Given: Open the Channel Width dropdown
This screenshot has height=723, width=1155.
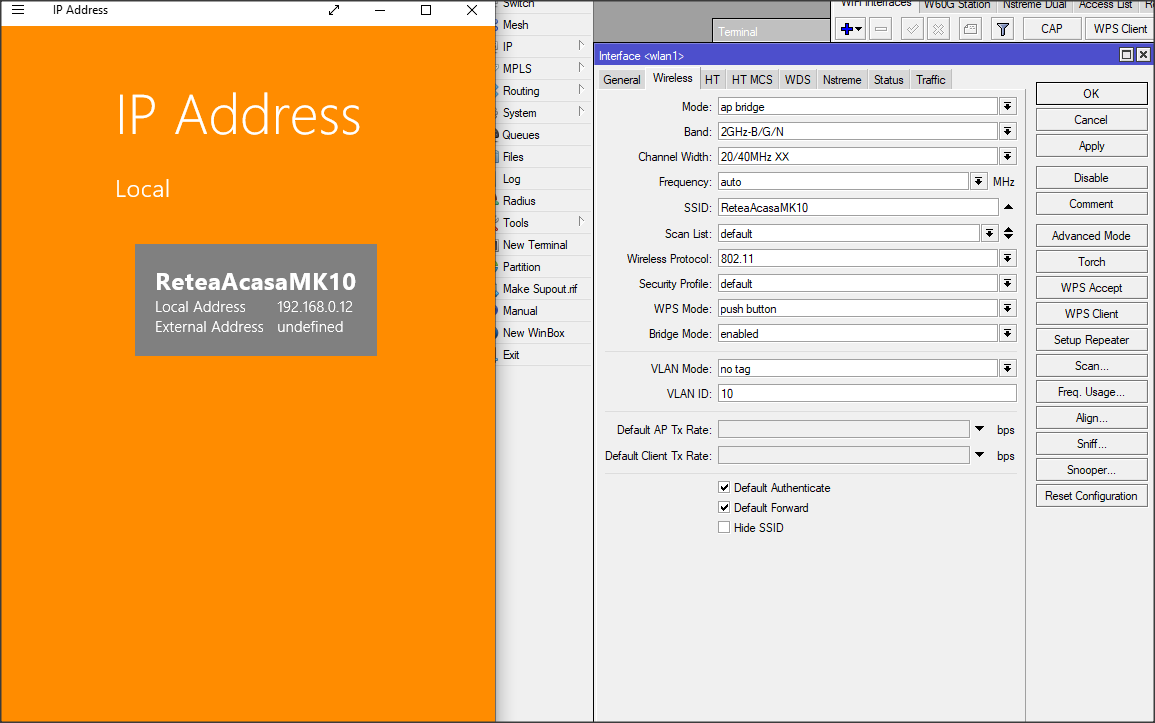Looking at the screenshot, I should [1008, 157].
